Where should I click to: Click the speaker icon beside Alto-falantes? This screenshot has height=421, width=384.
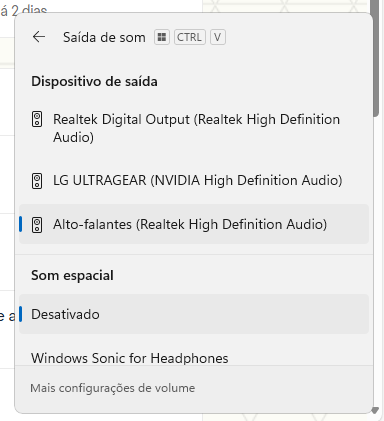point(37,225)
